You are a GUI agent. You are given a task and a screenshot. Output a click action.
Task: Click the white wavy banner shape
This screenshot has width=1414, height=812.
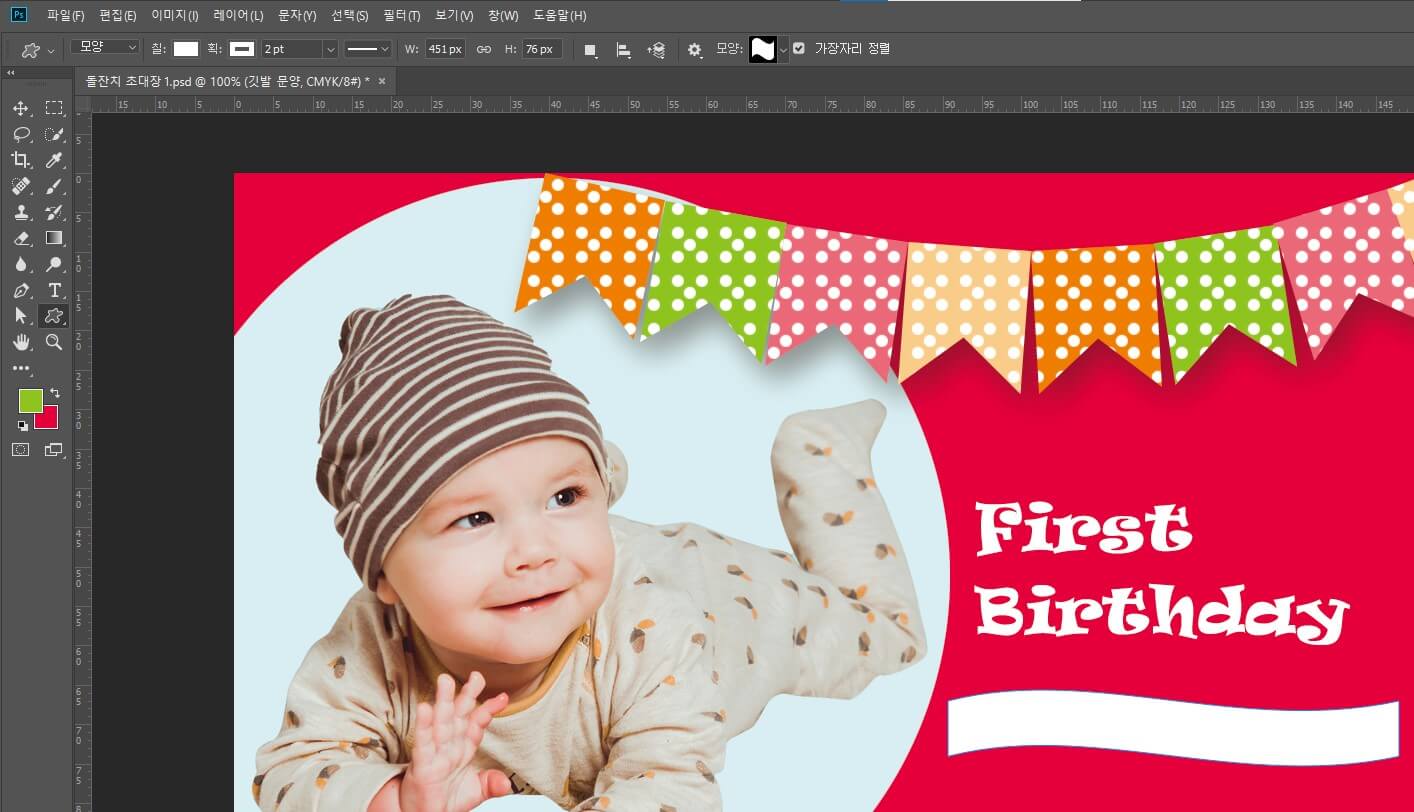point(1173,727)
